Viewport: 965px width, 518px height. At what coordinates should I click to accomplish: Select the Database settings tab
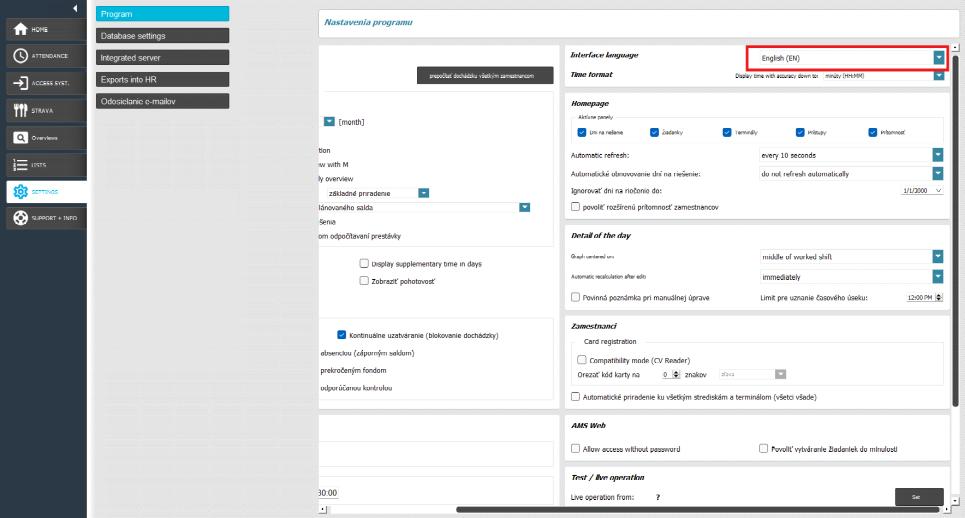click(164, 36)
